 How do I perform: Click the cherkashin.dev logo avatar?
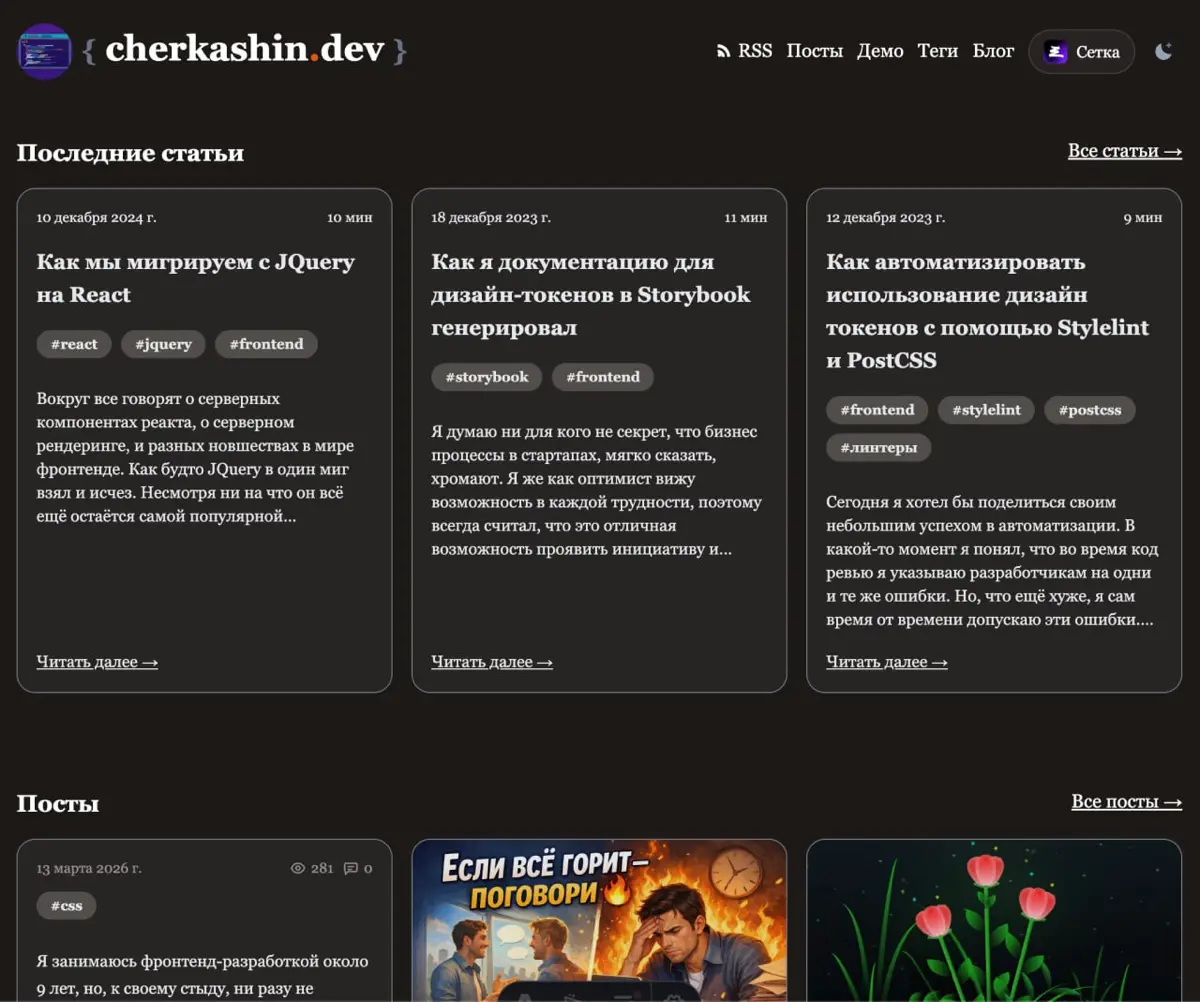tap(44, 51)
